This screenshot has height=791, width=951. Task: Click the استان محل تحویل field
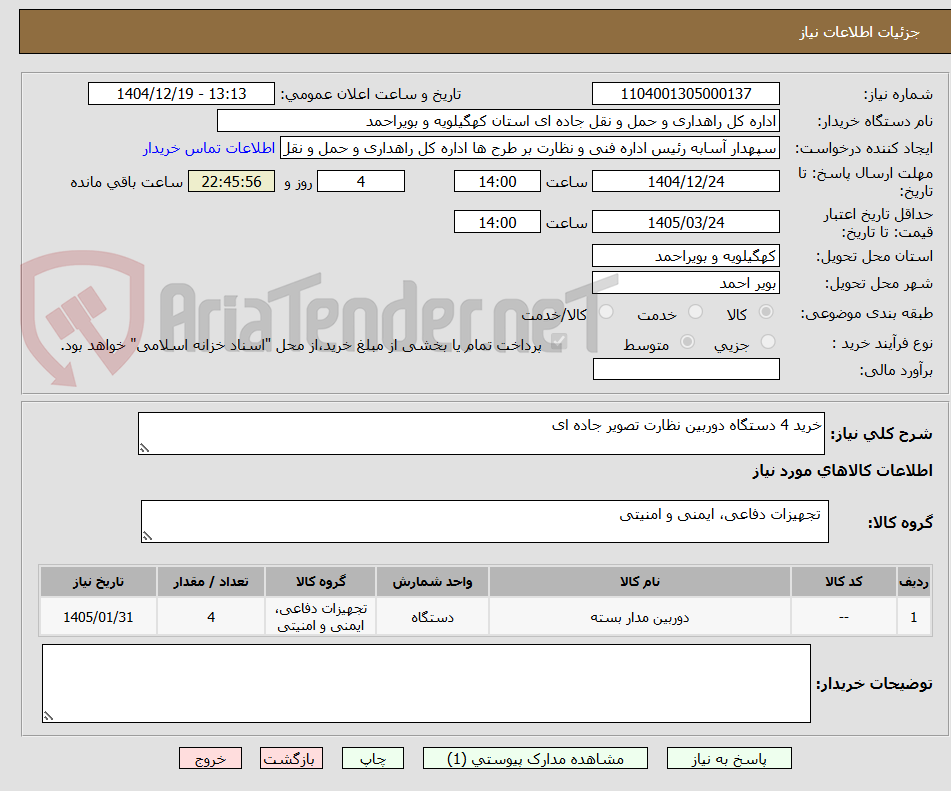tap(686, 255)
